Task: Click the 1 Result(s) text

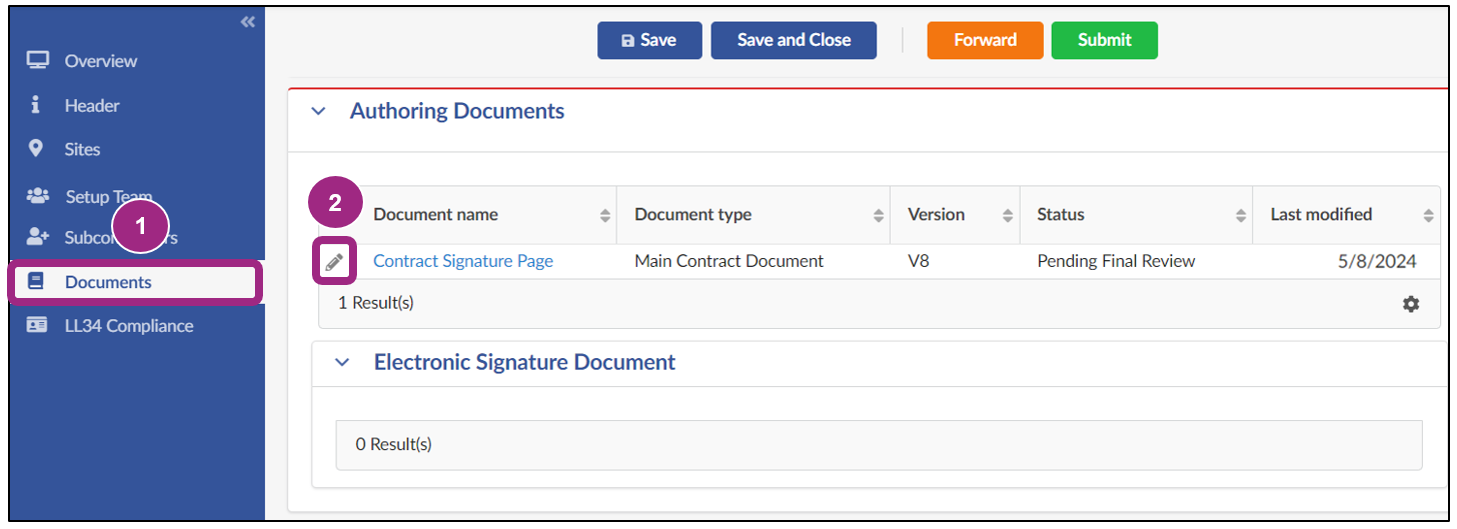Action: 376,303
